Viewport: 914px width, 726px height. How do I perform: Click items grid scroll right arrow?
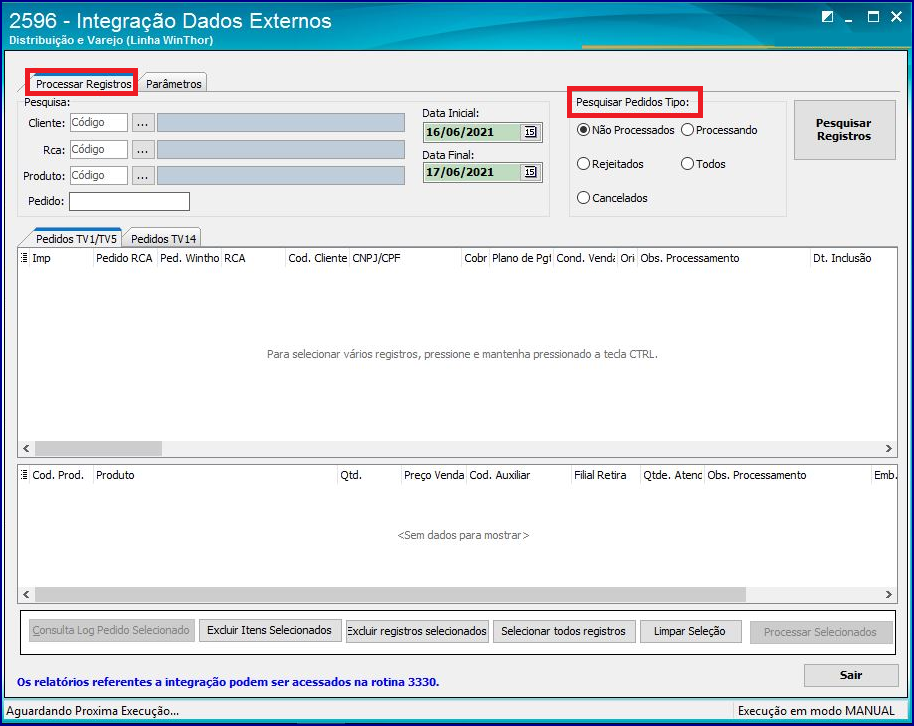point(888,595)
